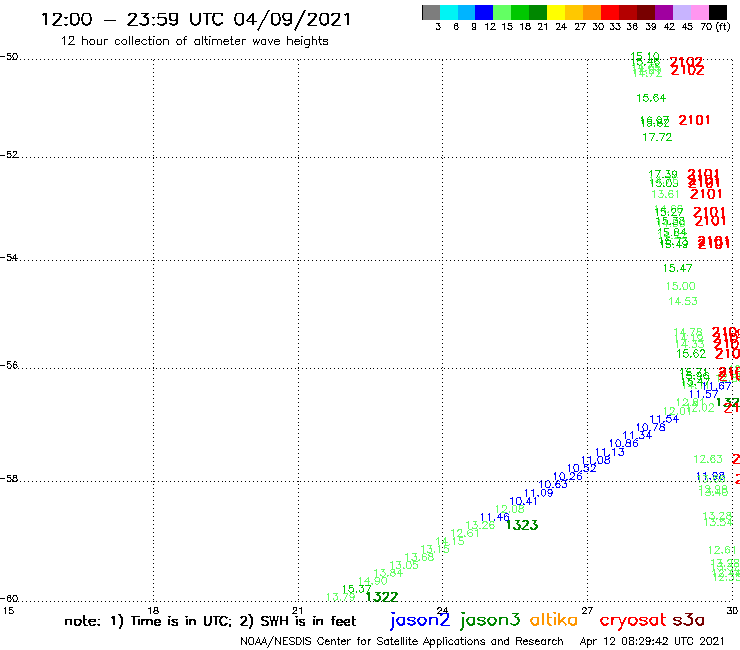Click the blue jason2 value '10.41'

523,501
